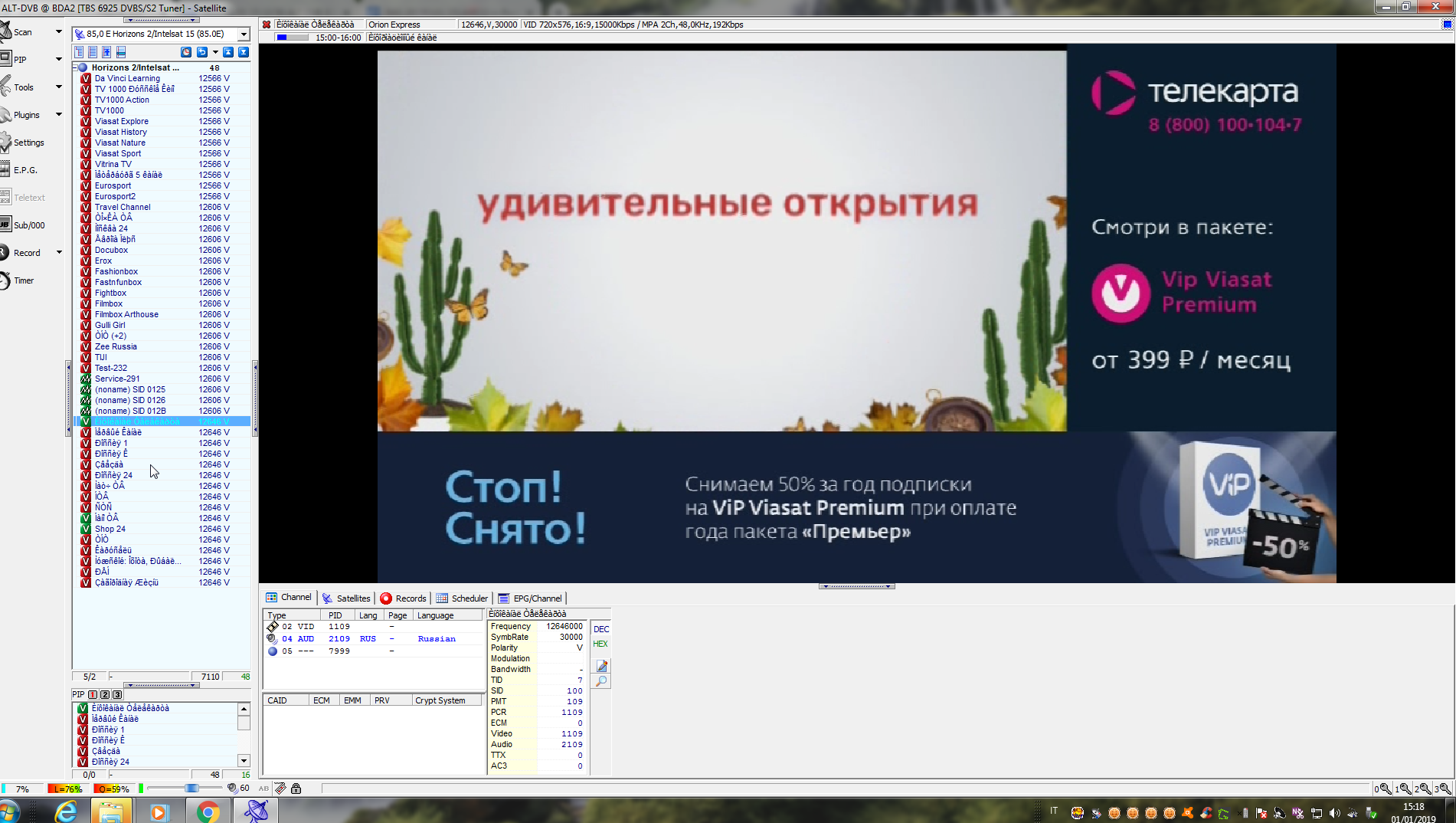Image resolution: width=1456 pixels, height=823 pixels.
Task: Click the tree view channel list icon
Action: point(79,52)
